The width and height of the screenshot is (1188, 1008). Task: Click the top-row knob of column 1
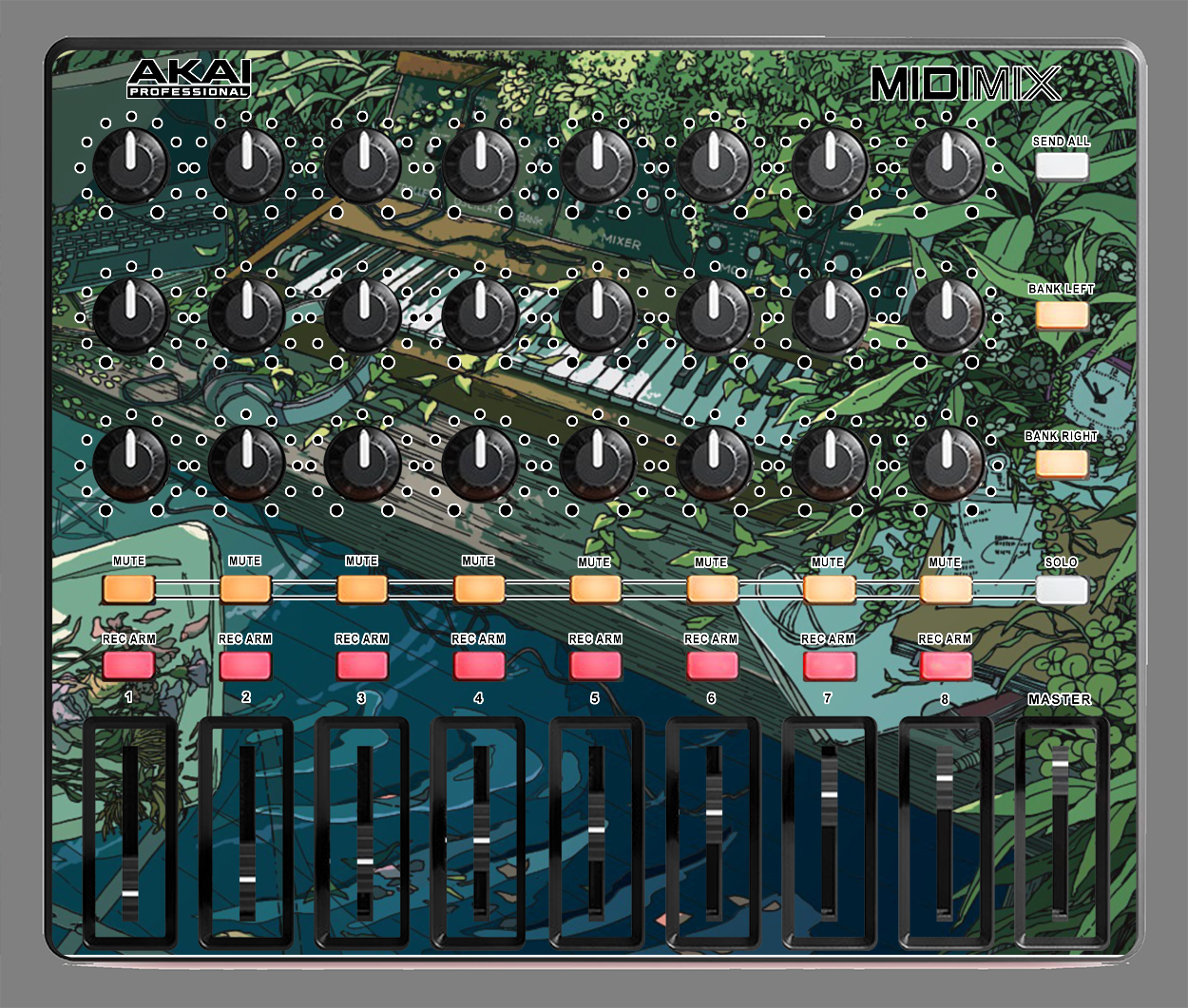coord(130,165)
